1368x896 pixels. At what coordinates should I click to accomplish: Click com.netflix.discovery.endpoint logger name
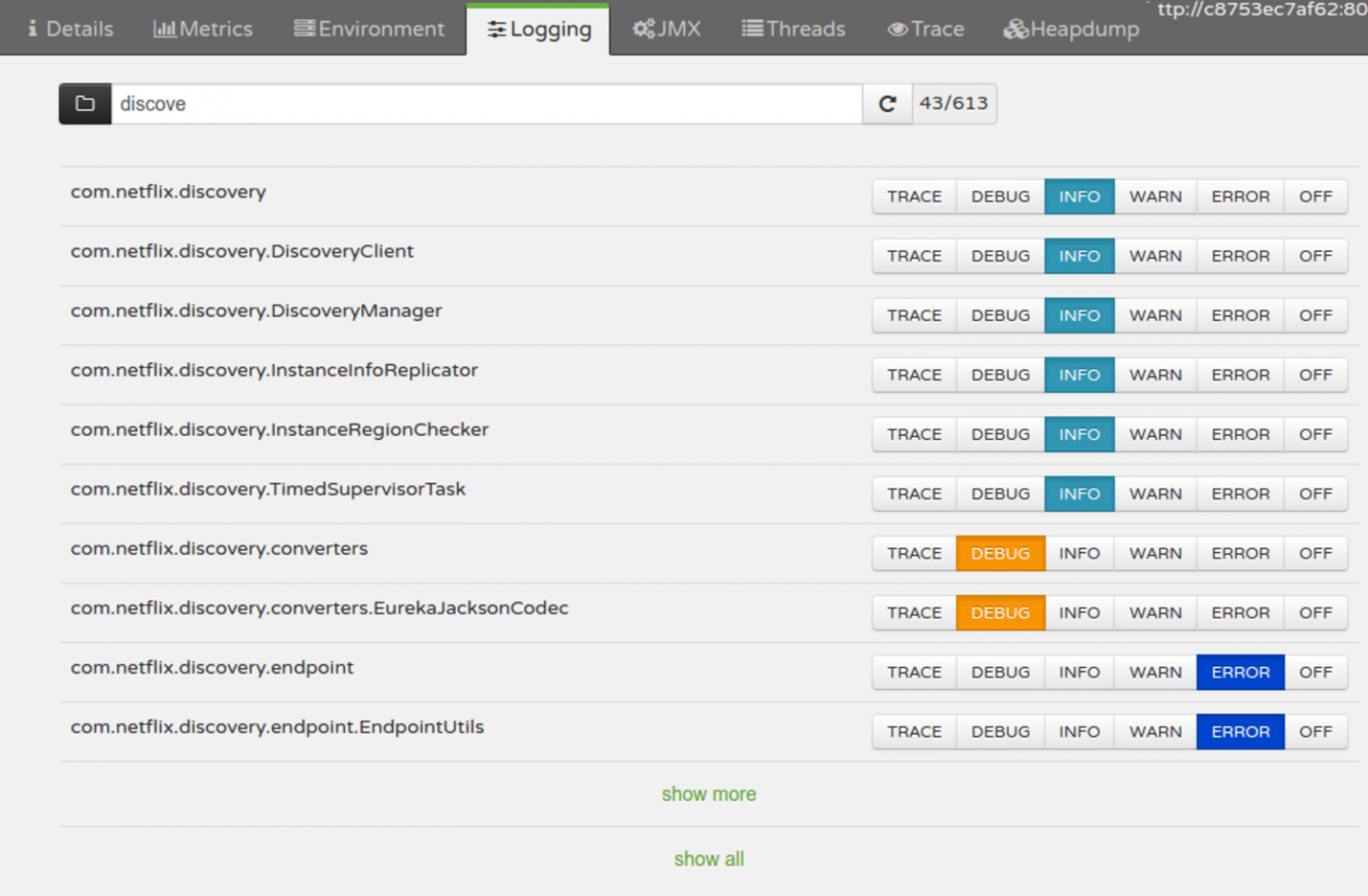212,667
